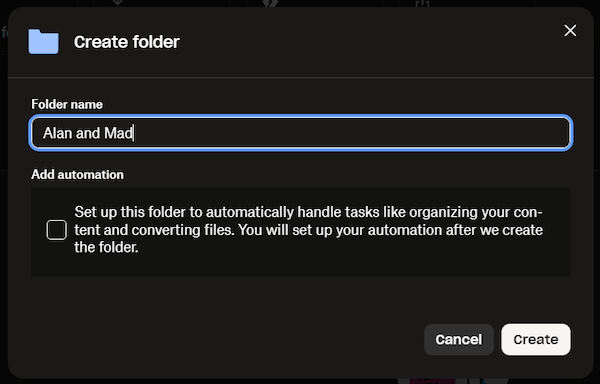
Task: Focus the Folder name input field
Action: coord(301,133)
